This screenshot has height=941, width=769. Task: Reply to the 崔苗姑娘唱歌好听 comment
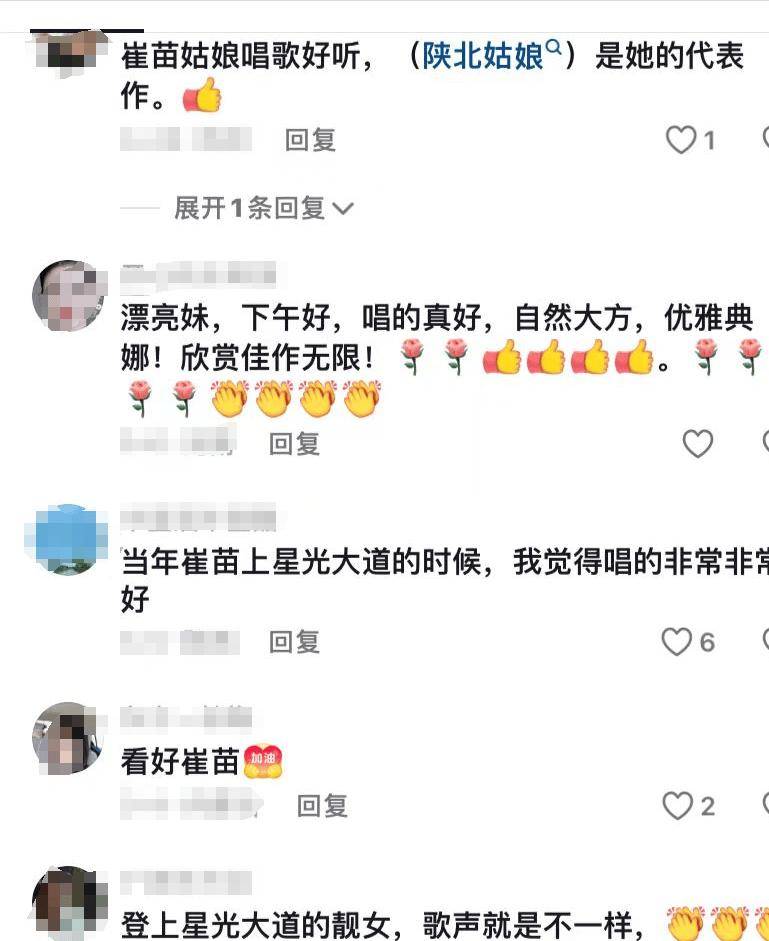click(x=310, y=140)
